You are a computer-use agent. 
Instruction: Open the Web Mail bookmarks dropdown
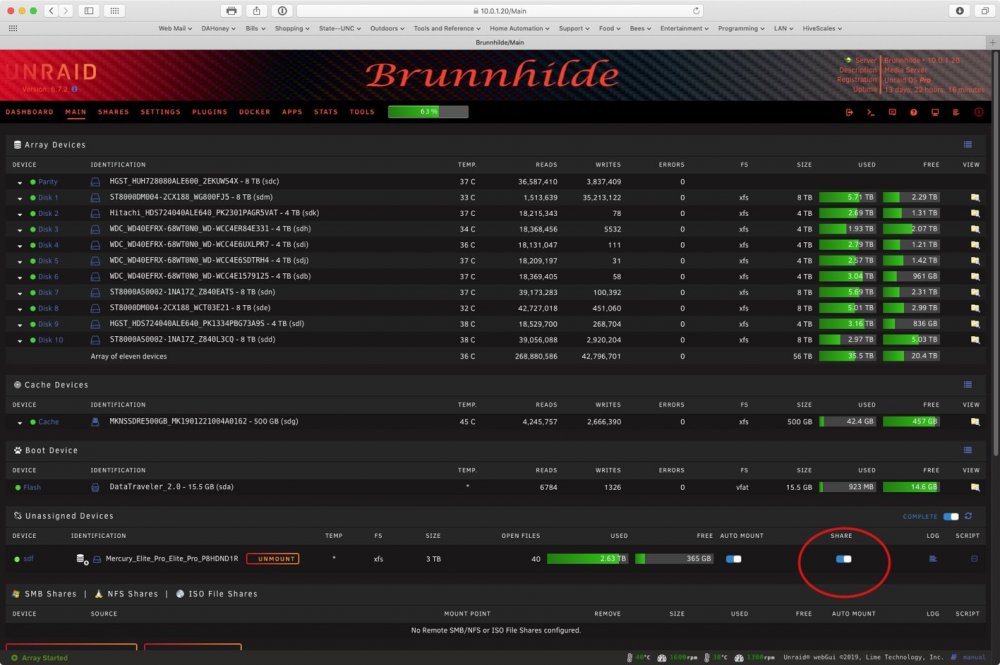pyautogui.click(x=175, y=28)
